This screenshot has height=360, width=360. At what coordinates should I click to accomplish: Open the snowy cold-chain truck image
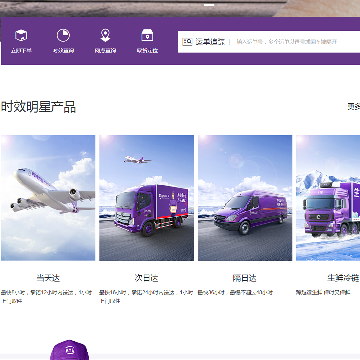pos(328,198)
